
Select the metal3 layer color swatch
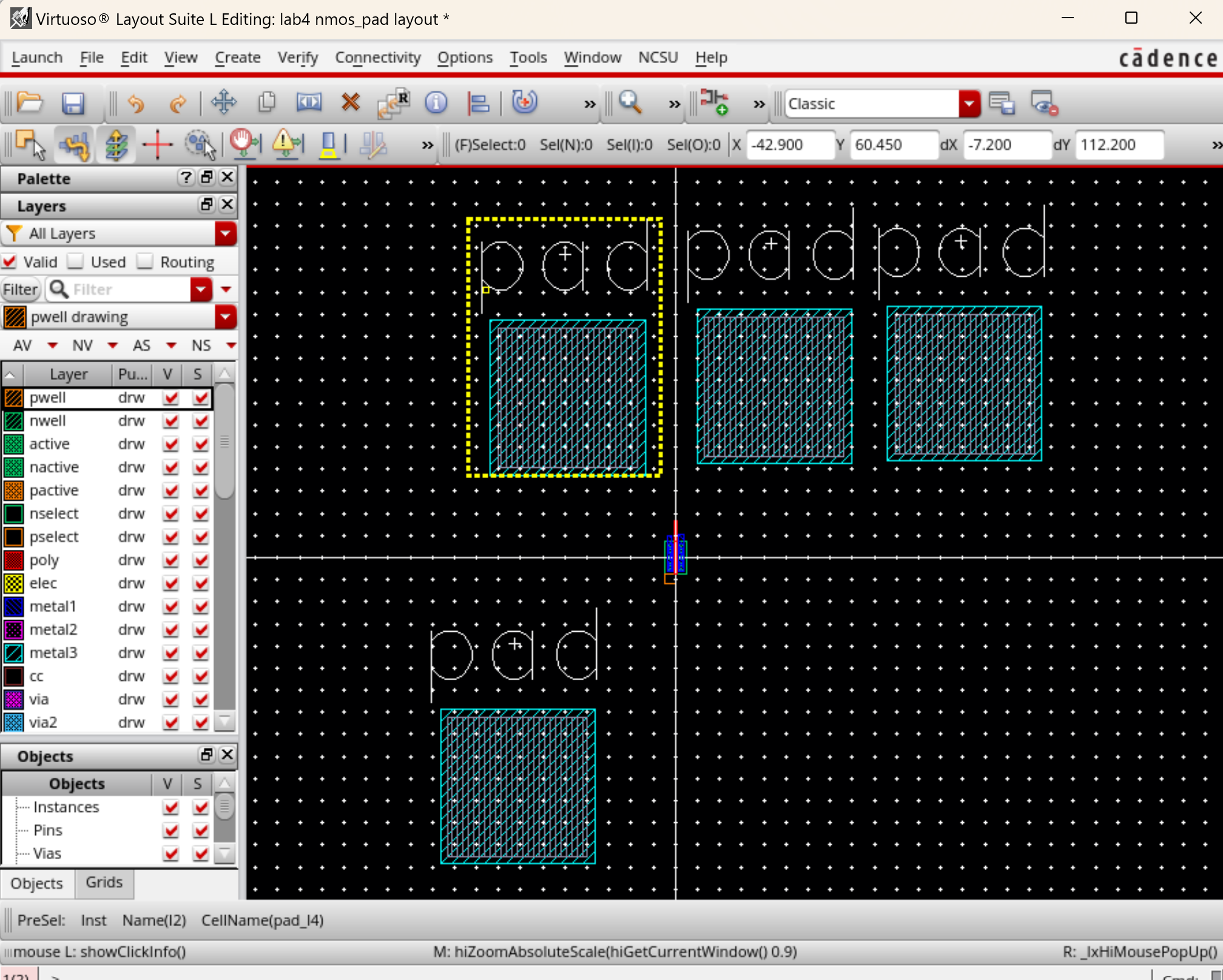13,653
